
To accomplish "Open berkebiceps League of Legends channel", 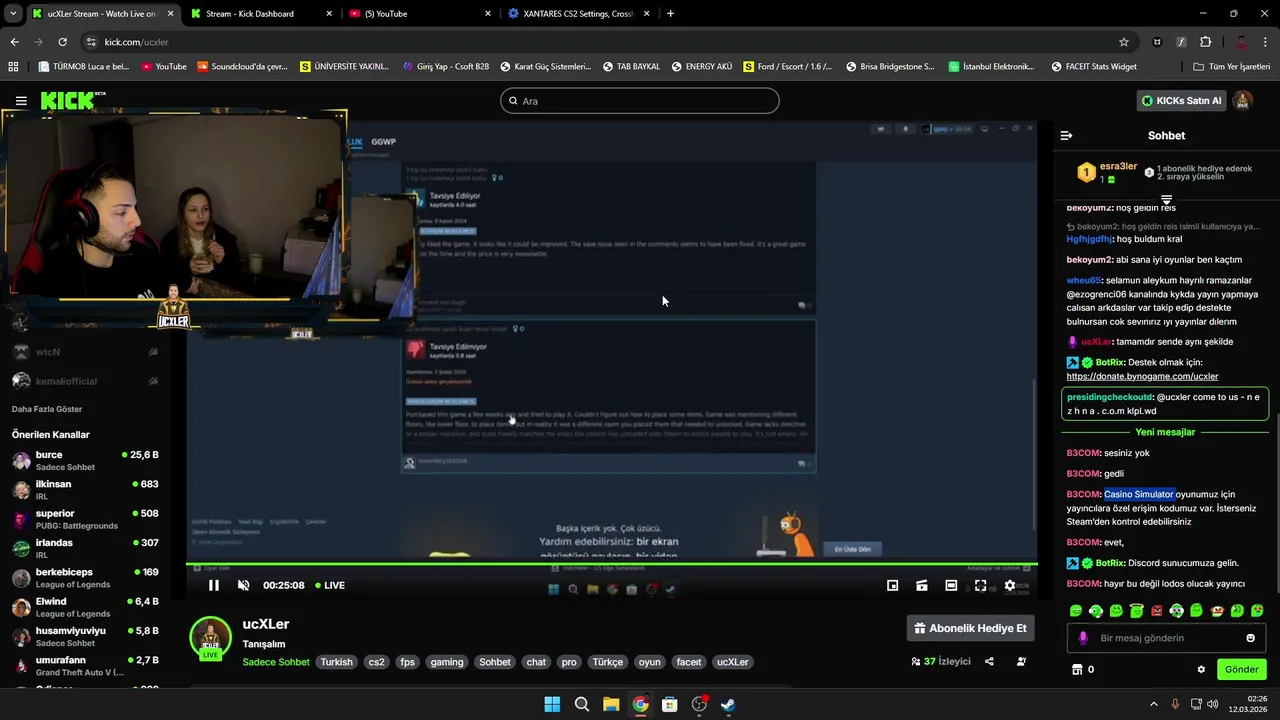I will tap(85, 578).
